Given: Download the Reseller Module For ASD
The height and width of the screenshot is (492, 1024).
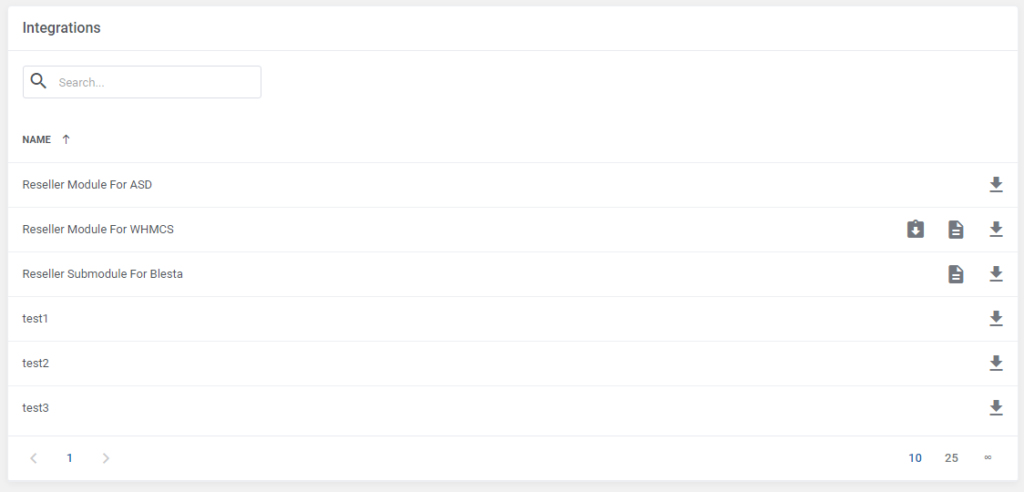Looking at the screenshot, I should (995, 185).
